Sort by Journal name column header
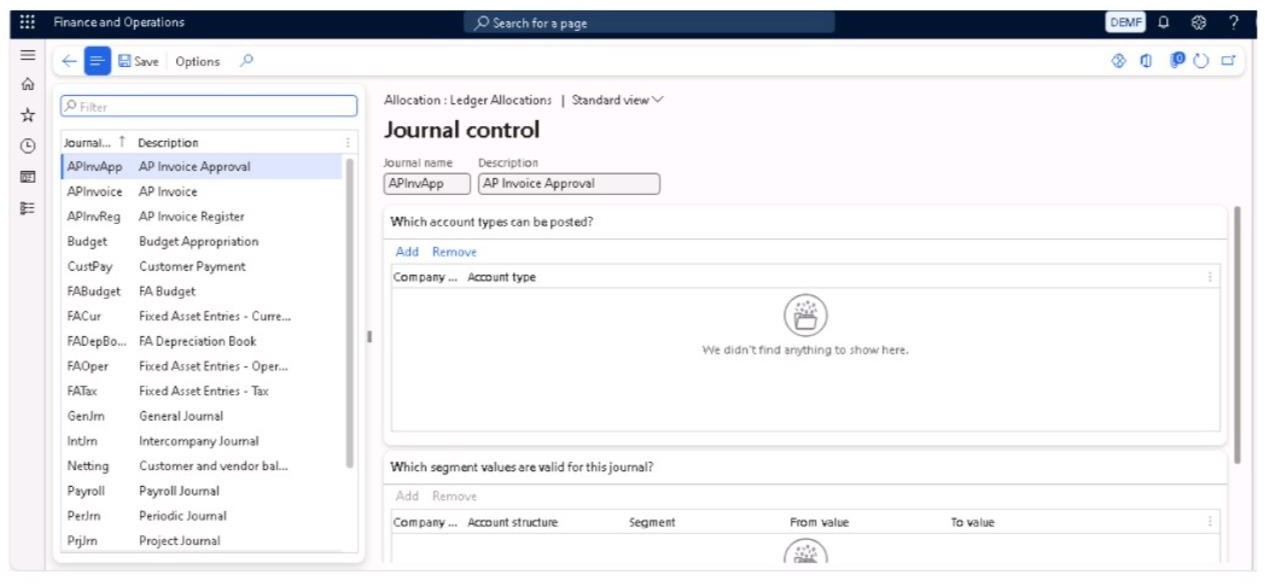1265x584 pixels. (x=87, y=143)
